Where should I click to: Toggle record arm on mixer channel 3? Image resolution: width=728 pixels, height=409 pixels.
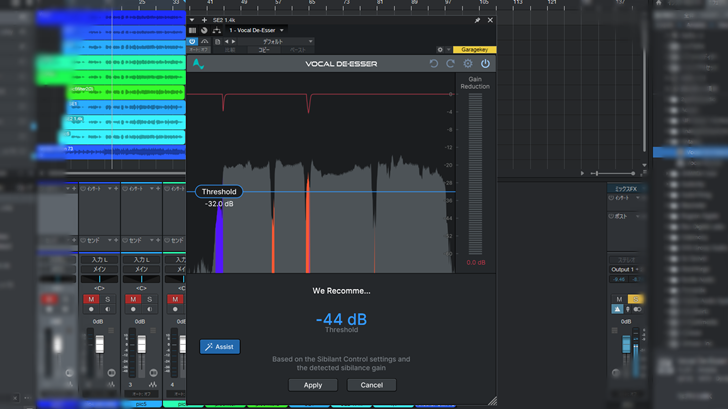pyautogui.click(x=133, y=309)
